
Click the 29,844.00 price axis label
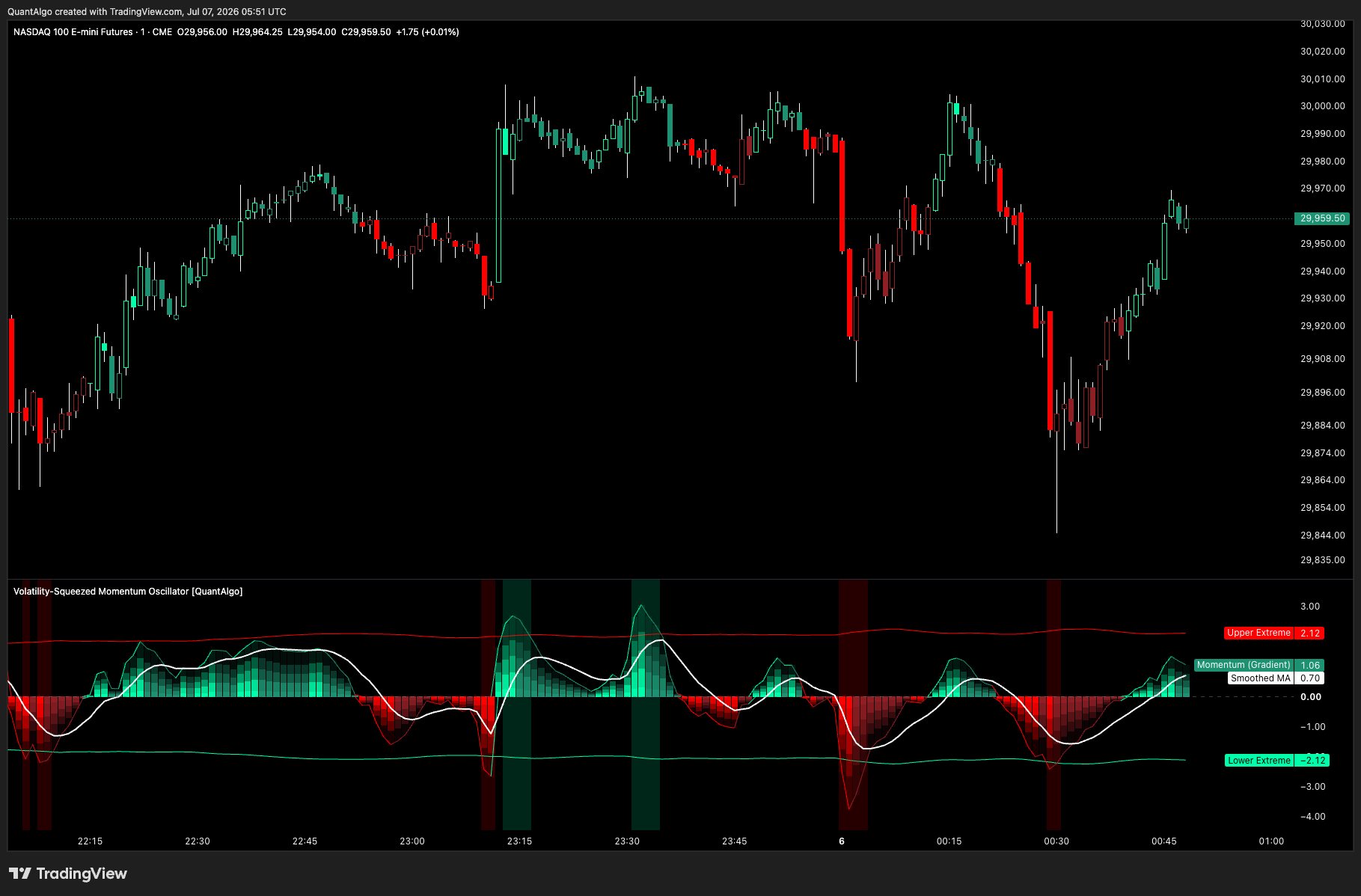1322,536
